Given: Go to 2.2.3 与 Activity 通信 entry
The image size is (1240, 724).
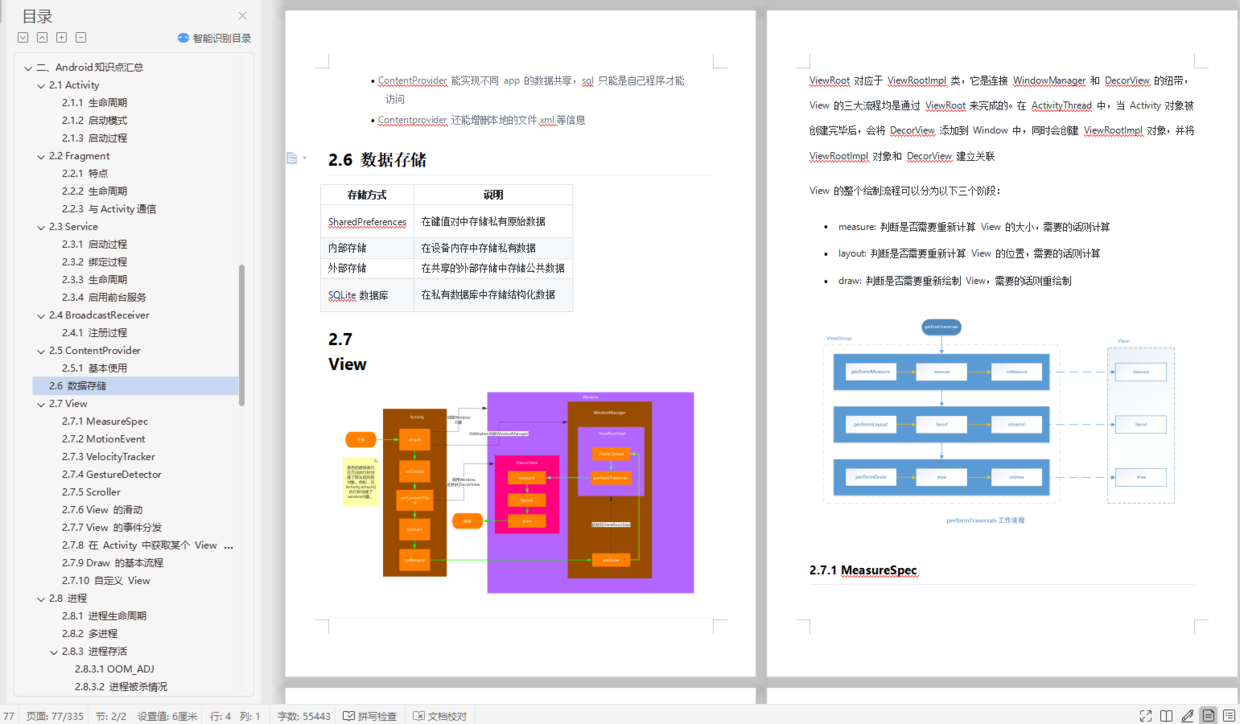Looking at the screenshot, I should click(109, 209).
